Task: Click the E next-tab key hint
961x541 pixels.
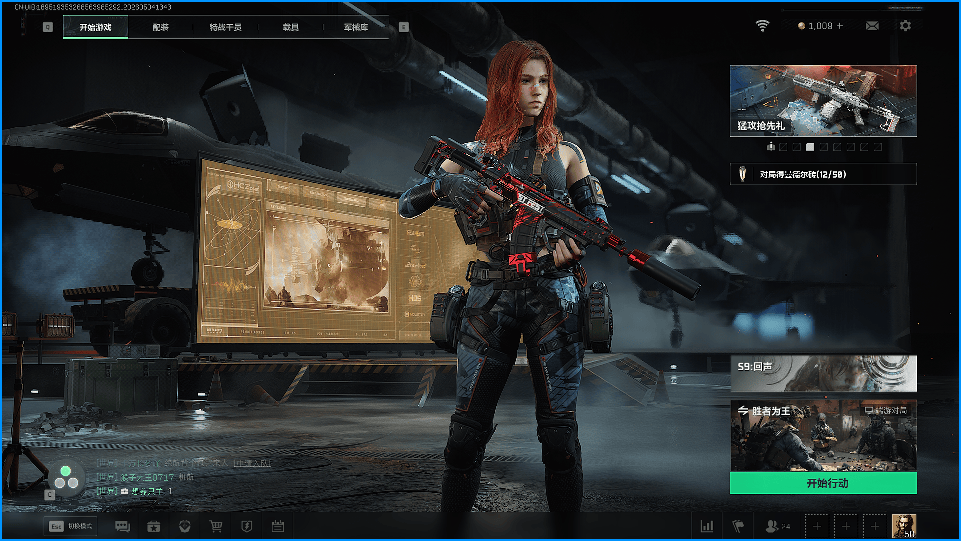Action: (404, 27)
